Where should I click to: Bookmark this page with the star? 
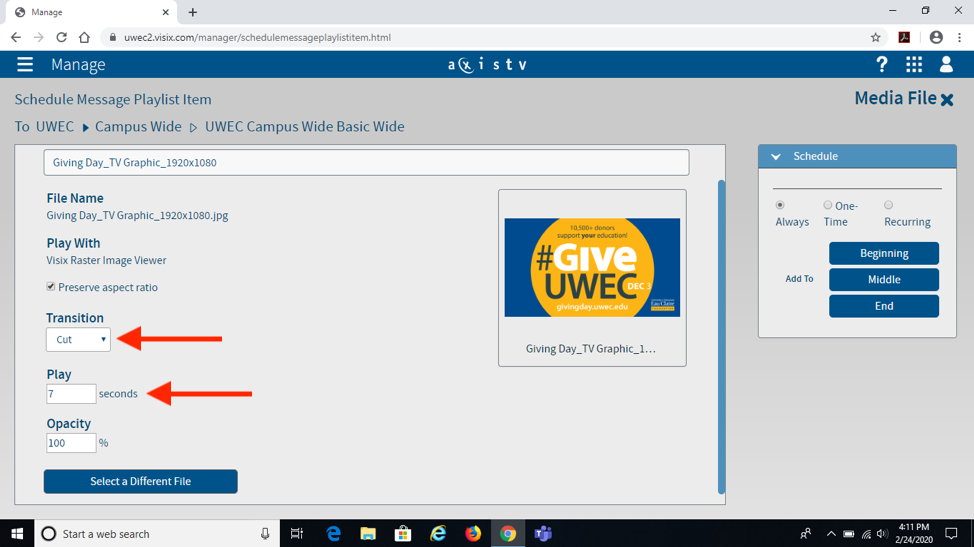tap(875, 37)
